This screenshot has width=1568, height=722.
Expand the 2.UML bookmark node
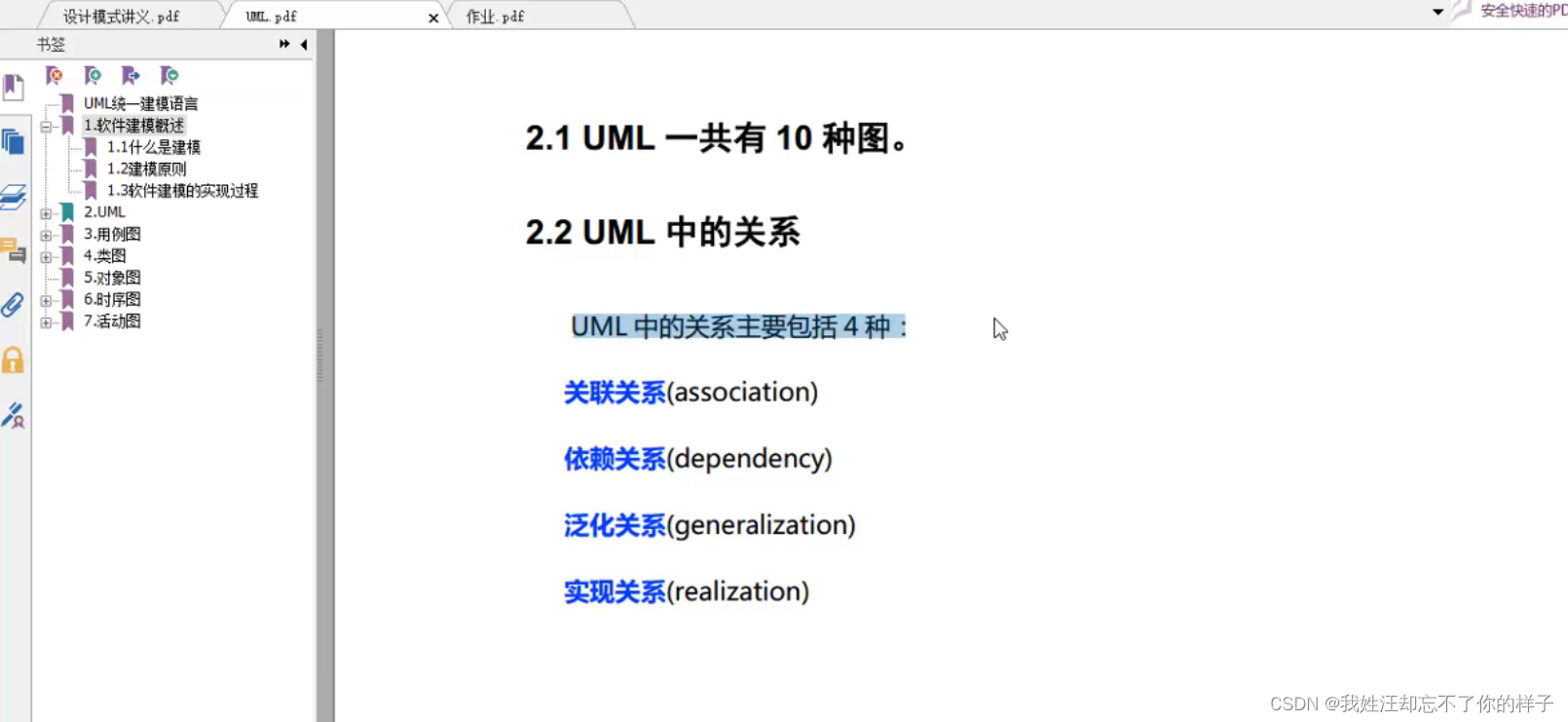tap(46, 213)
